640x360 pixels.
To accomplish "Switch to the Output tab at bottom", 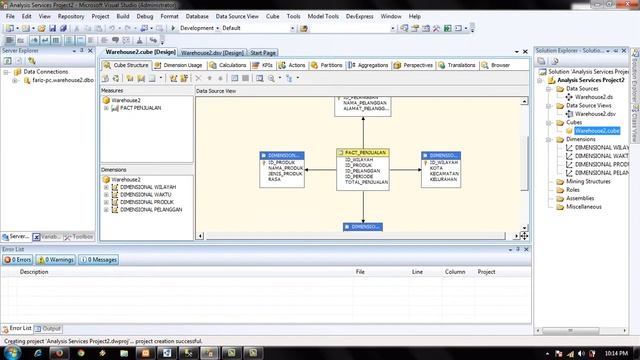I will tap(48, 329).
